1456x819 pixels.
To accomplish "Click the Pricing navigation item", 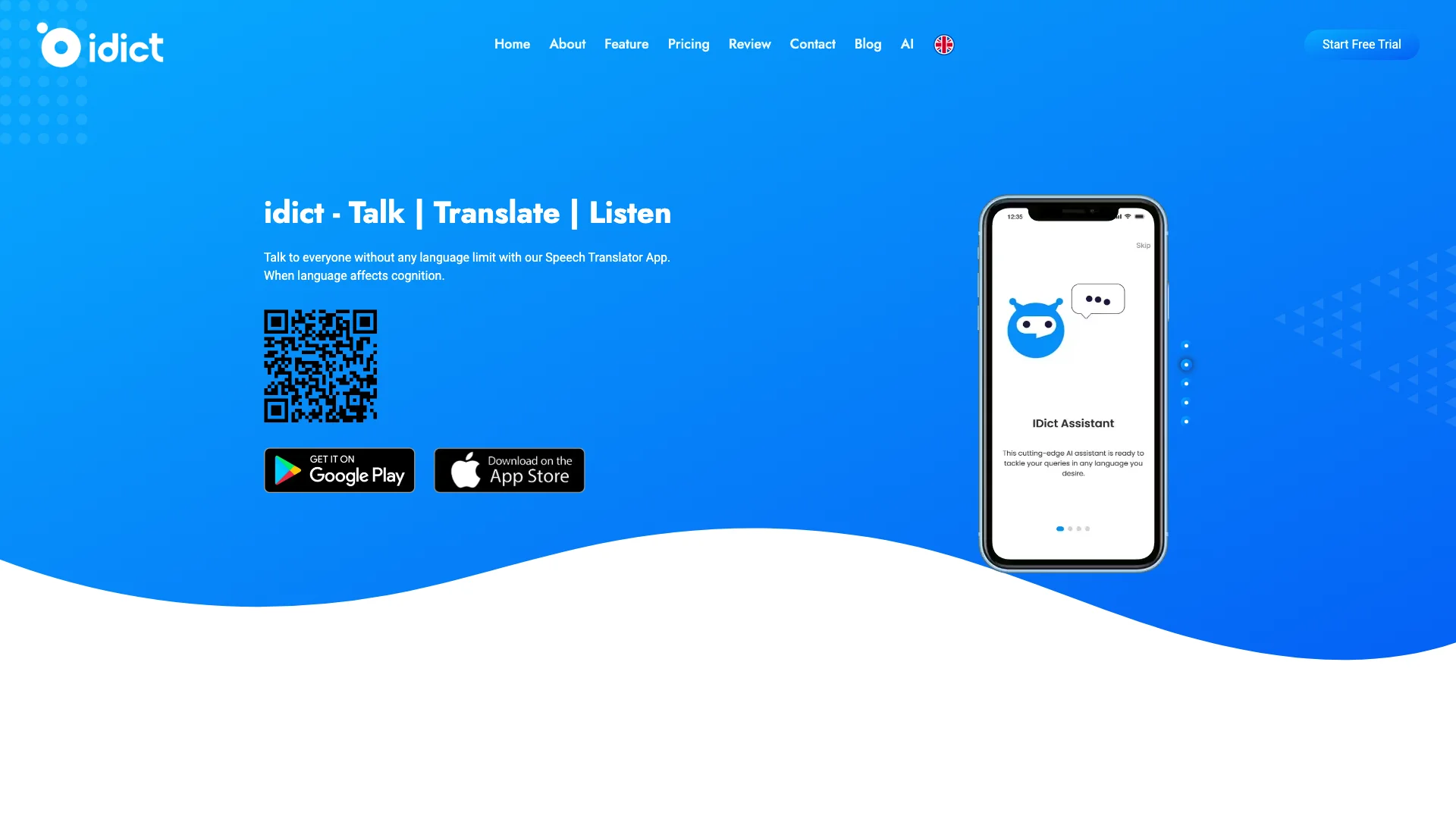I will (688, 44).
